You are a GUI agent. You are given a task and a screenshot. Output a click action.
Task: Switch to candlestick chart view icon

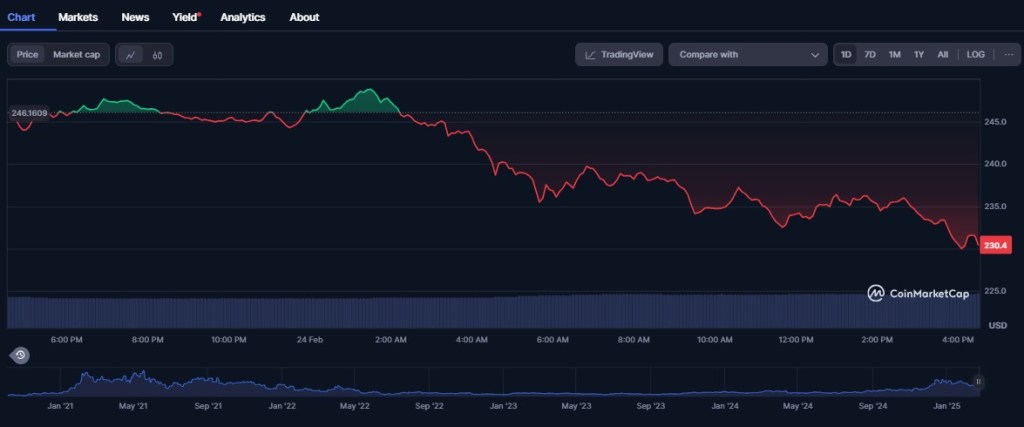click(x=158, y=55)
